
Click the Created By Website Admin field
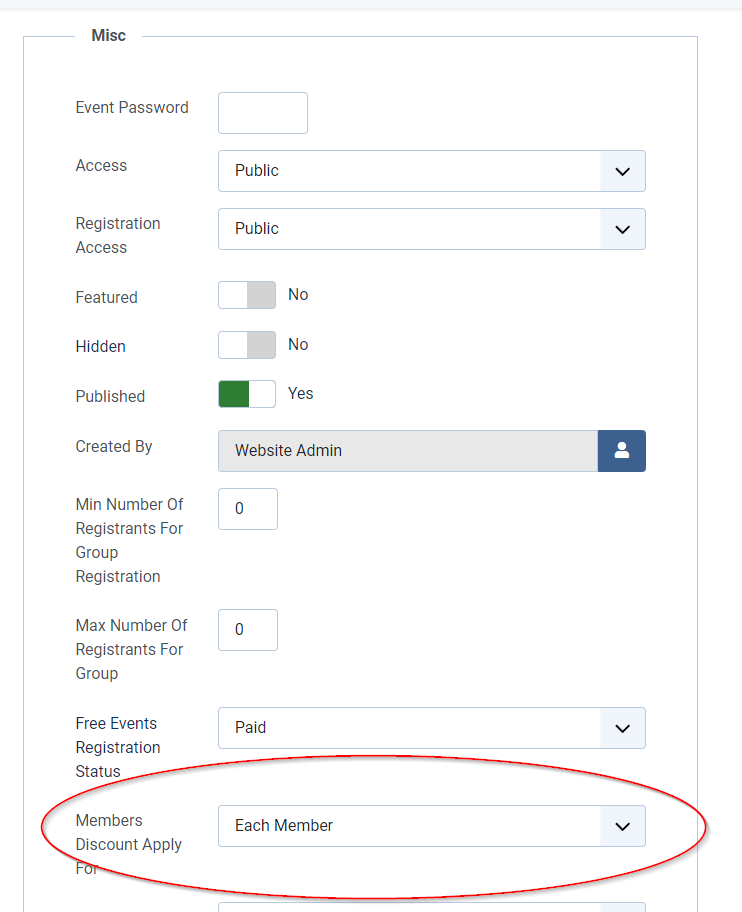click(x=408, y=451)
